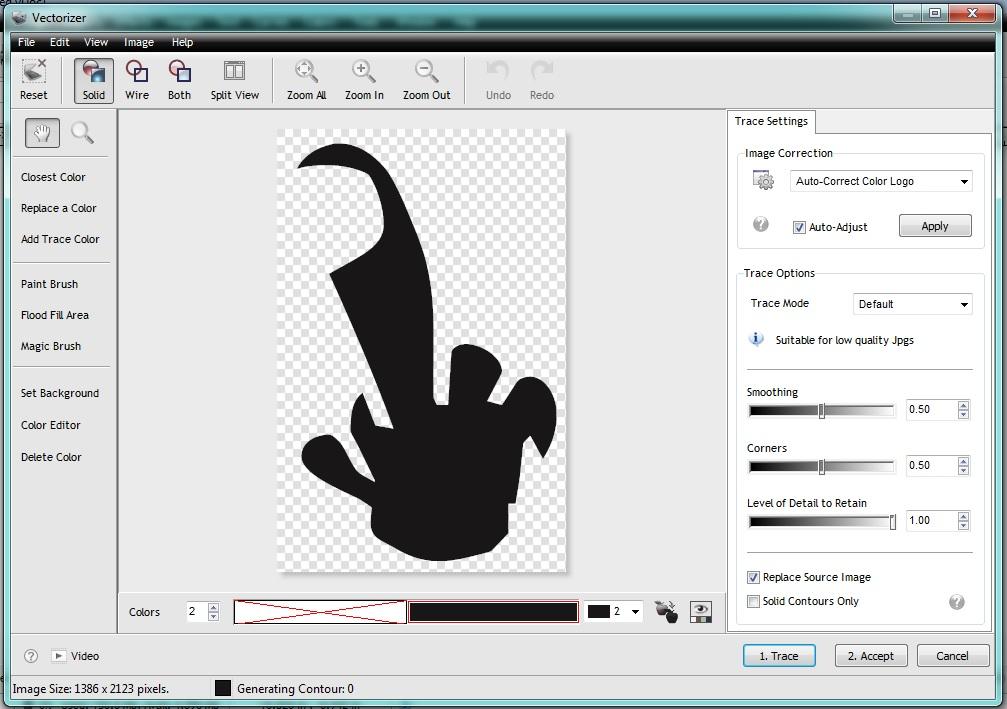
Task: Increase Level of Detail stepper
Action: click(x=963, y=516)
